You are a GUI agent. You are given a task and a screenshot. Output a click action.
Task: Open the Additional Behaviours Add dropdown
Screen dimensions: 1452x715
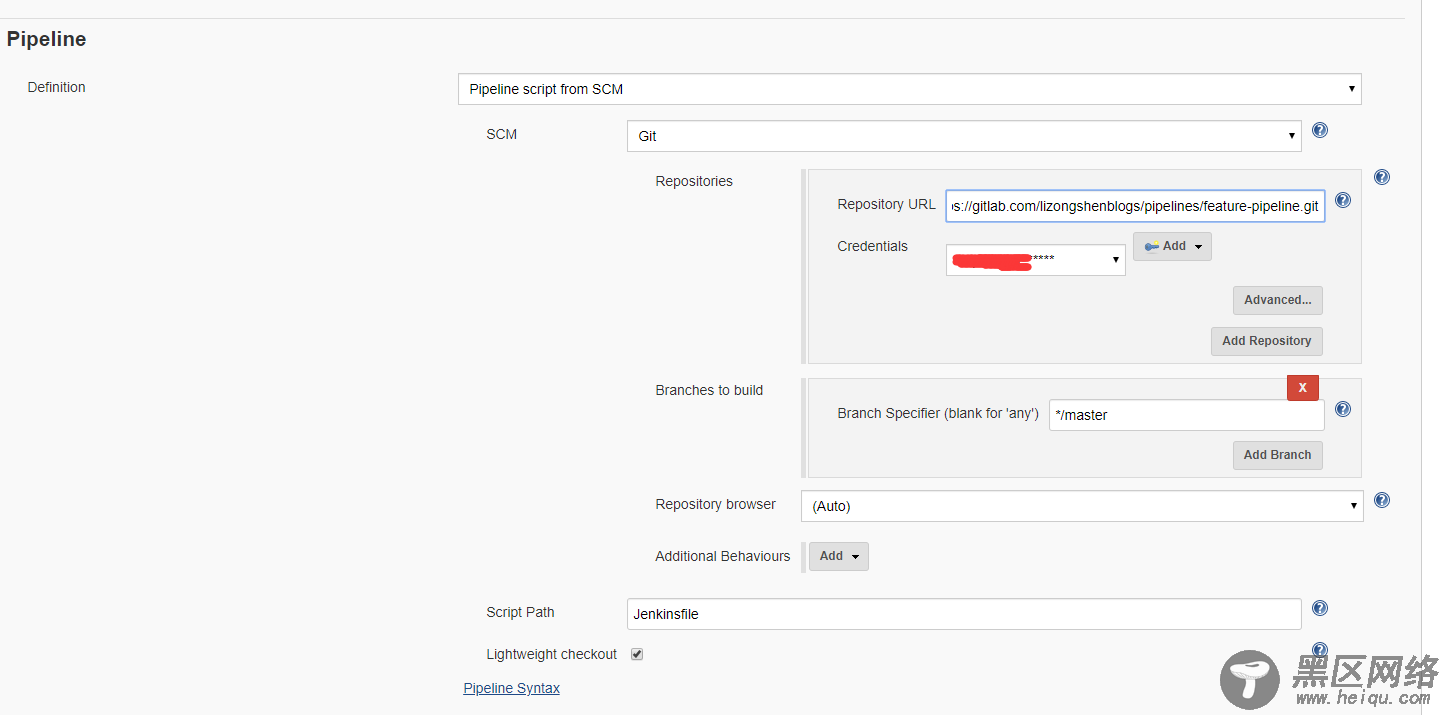point(838,556)
